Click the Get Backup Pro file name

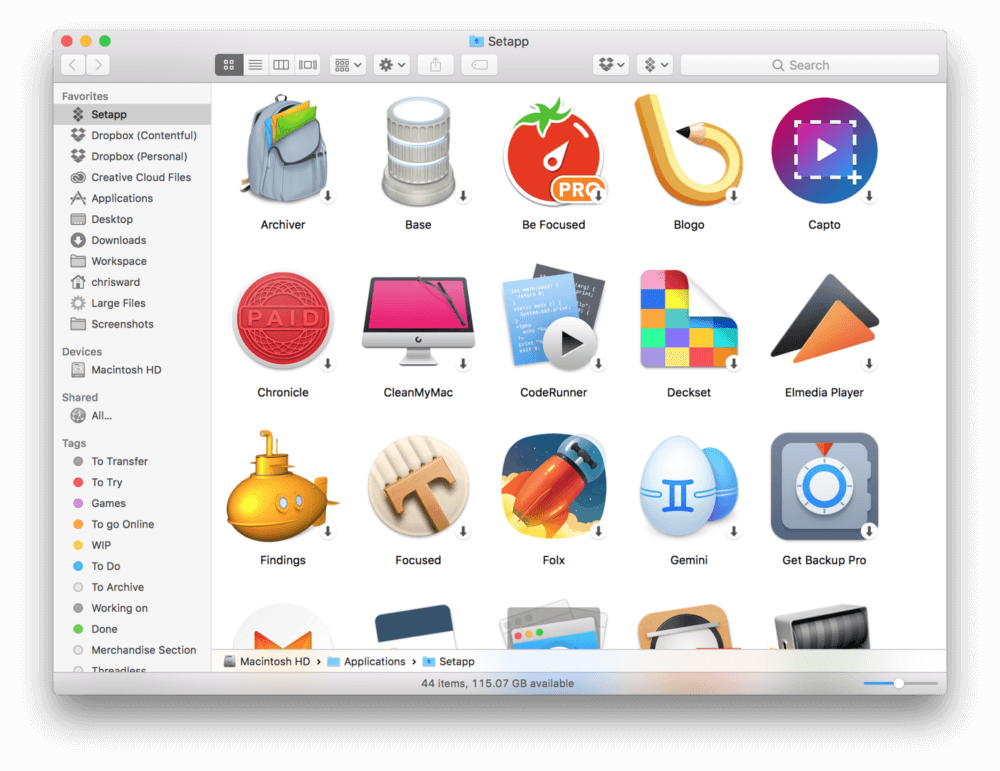click(824, 561)
